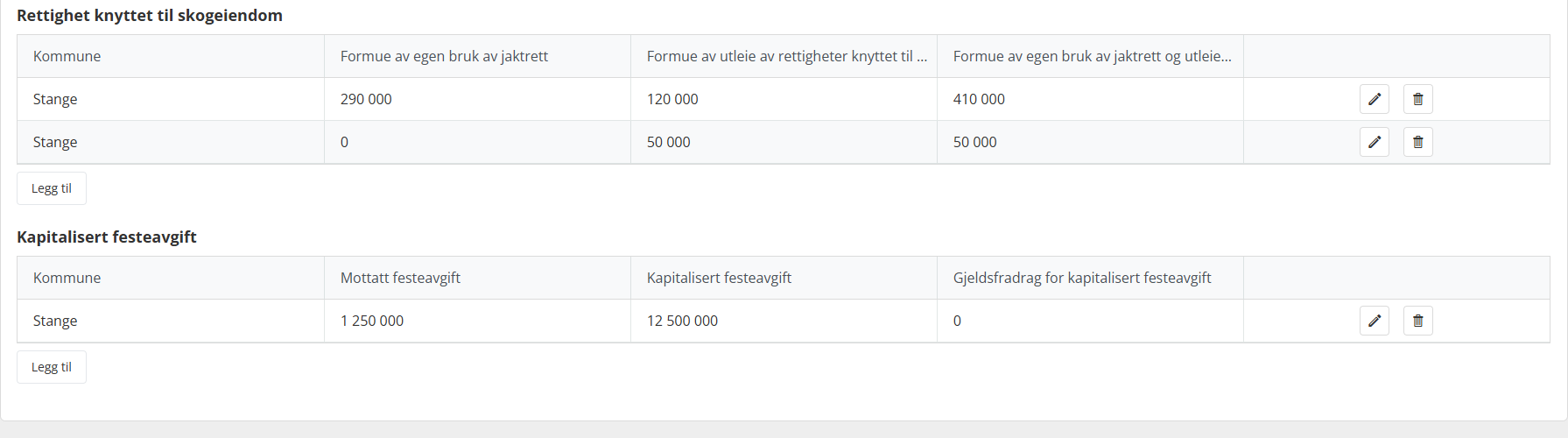Delete the Stange row with 290 000
This screenshot has width=1568, height=438.
pos(1418,99)
